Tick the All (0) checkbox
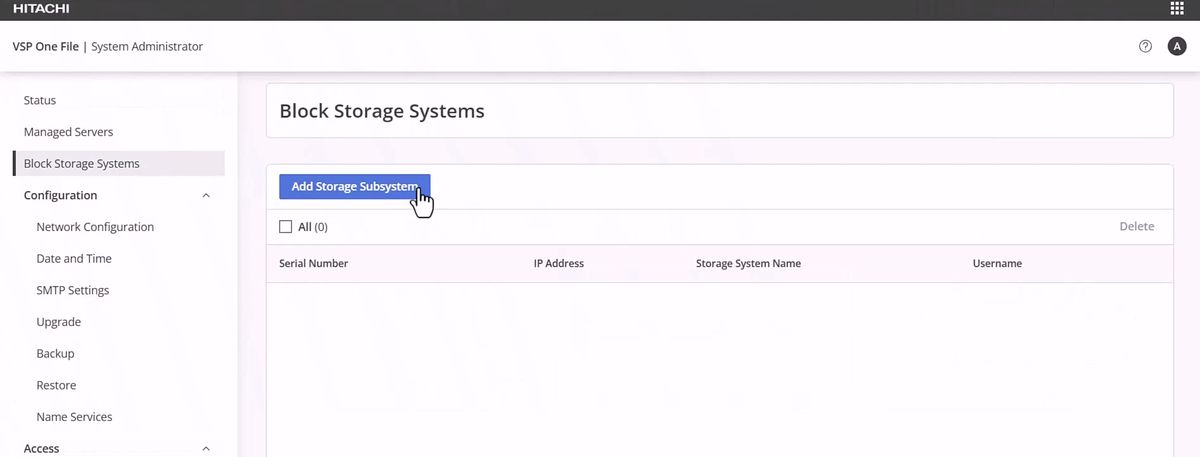Screen dimensions: 1200x457 285,227
